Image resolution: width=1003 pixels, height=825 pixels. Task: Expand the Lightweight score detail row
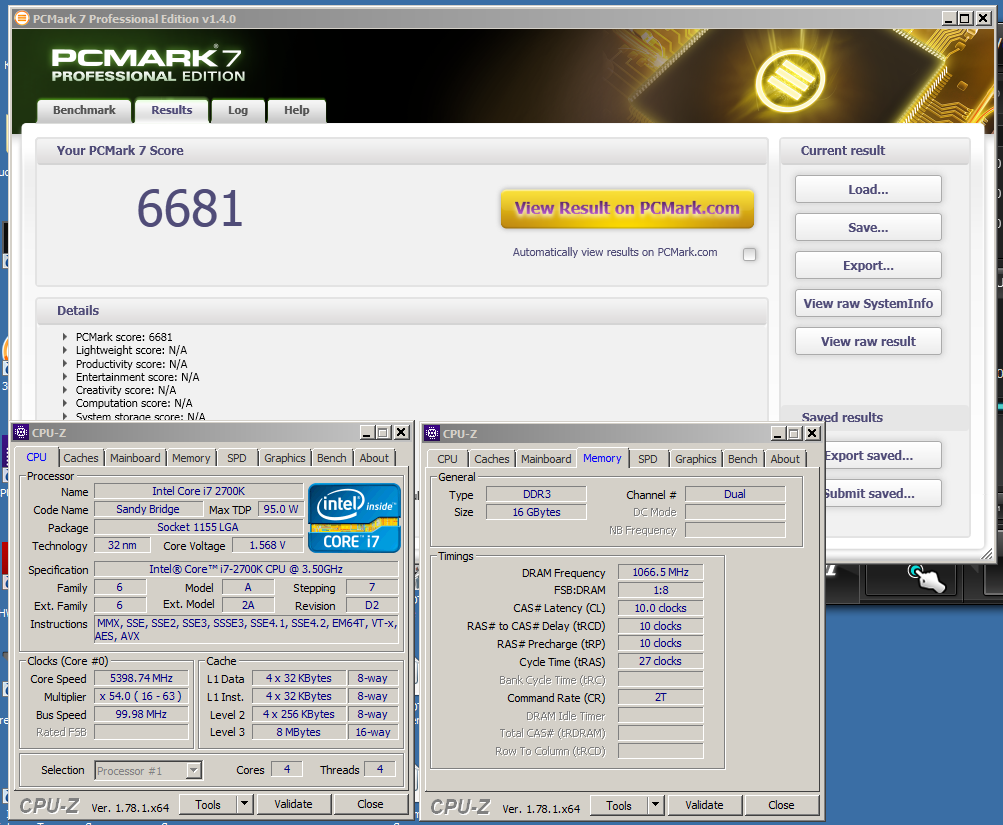tap(65, 350)
